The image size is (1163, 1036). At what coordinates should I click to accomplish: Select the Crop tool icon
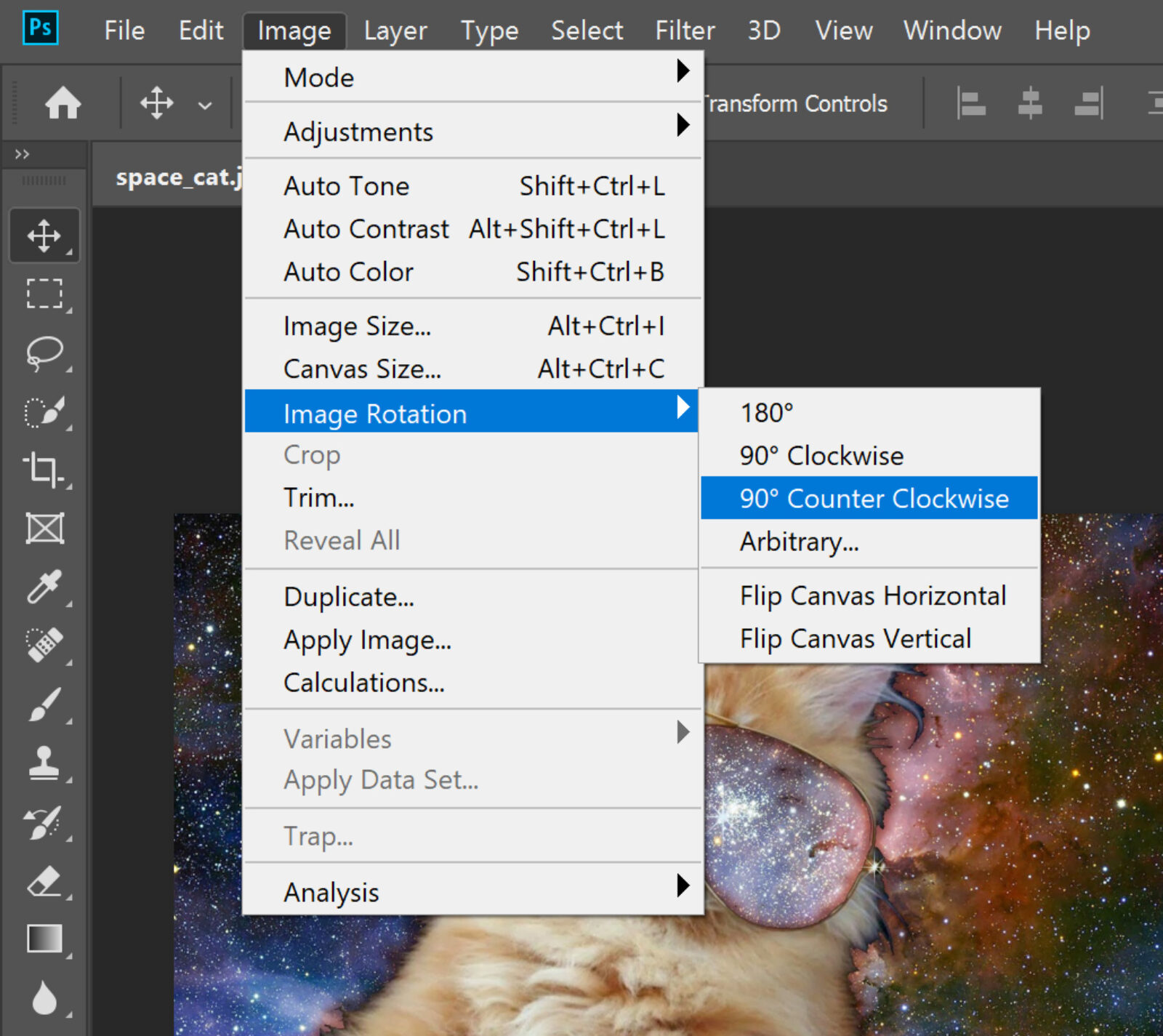(x=44, y=470)
